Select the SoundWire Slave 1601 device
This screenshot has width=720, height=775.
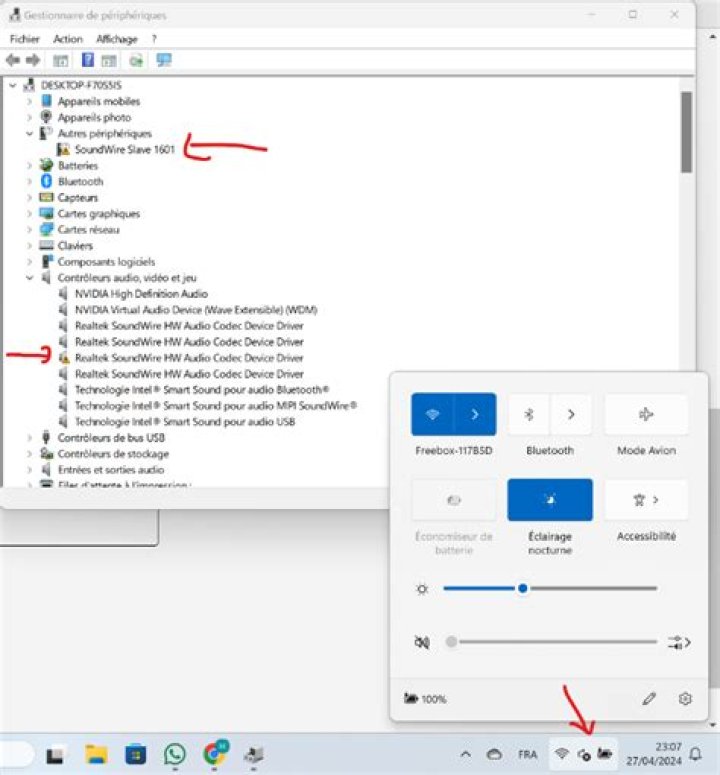click(x=125, y=149)
